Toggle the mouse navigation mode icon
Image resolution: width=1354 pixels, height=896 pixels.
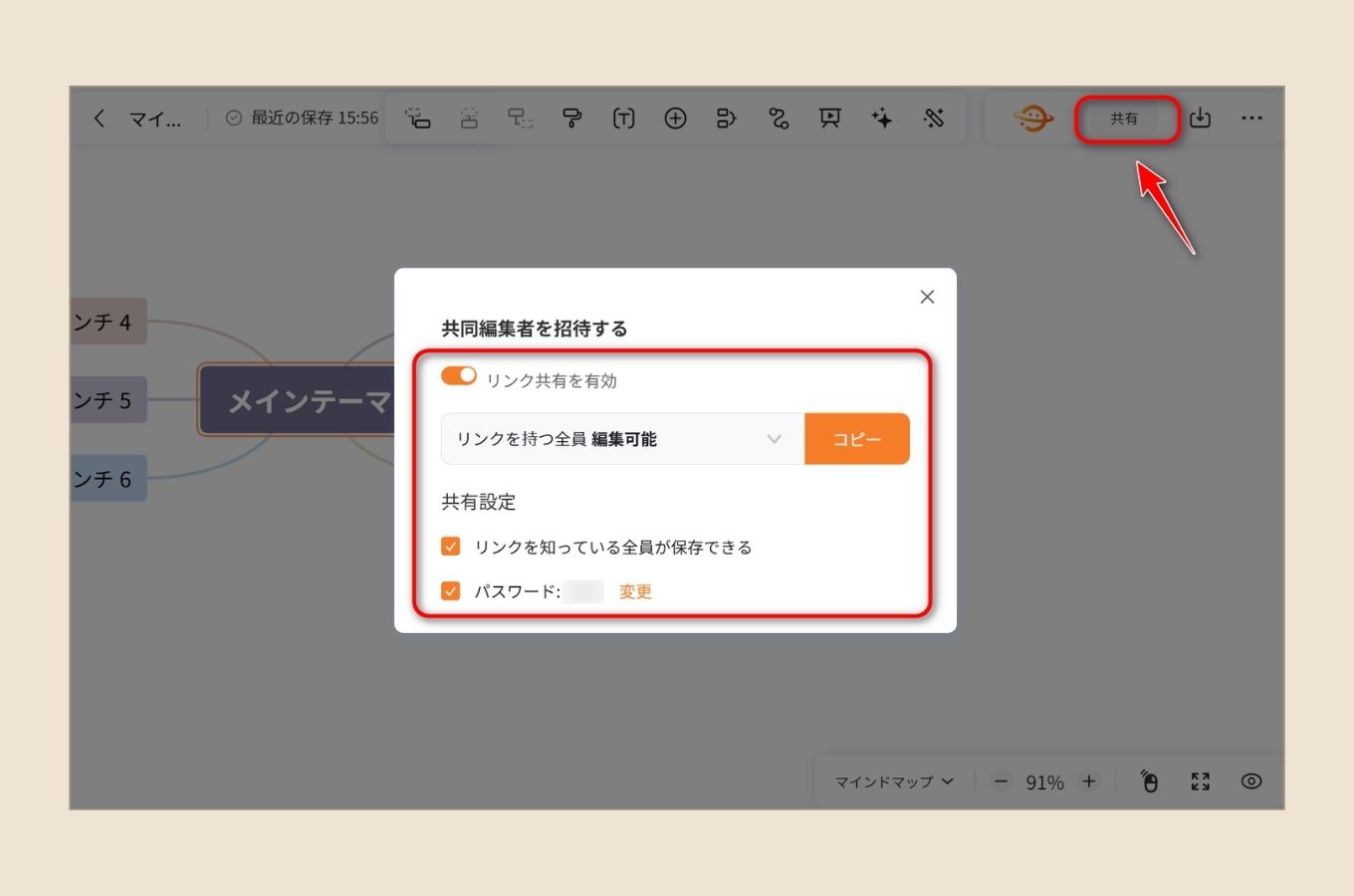[1149, 782]
